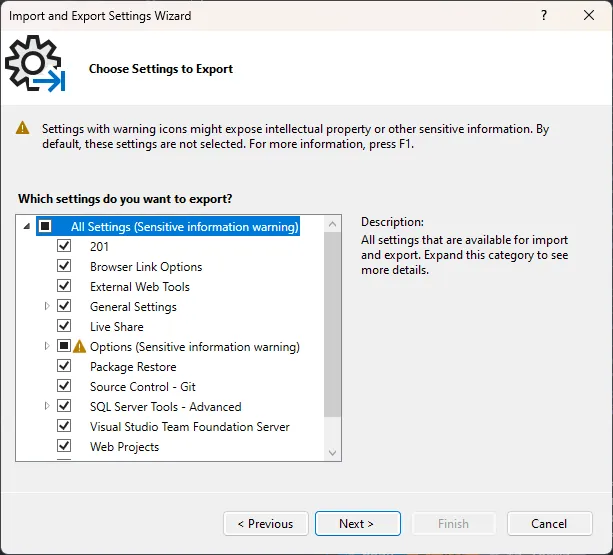The height and width of the screenshot is (555, 613).
Task: Uncheck the External Web Tools checkbox
Action: tap(64, 286)
